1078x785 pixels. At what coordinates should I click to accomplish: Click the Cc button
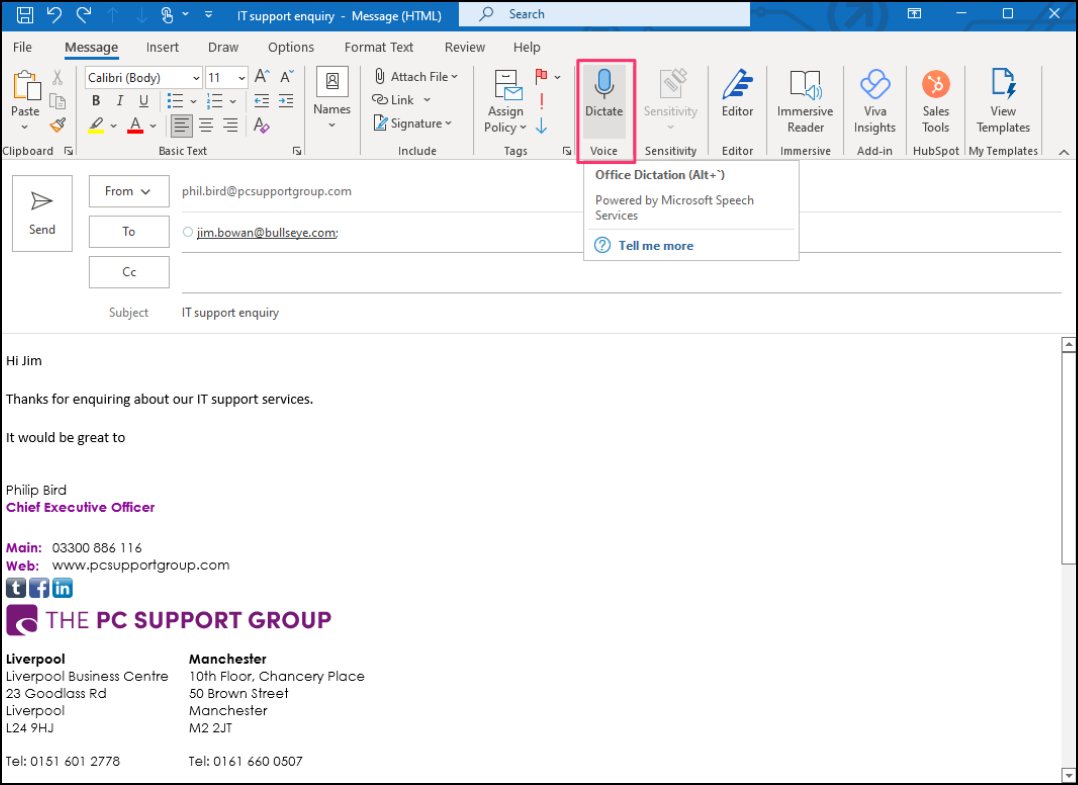pyautogui.click(x=129, y=272)
